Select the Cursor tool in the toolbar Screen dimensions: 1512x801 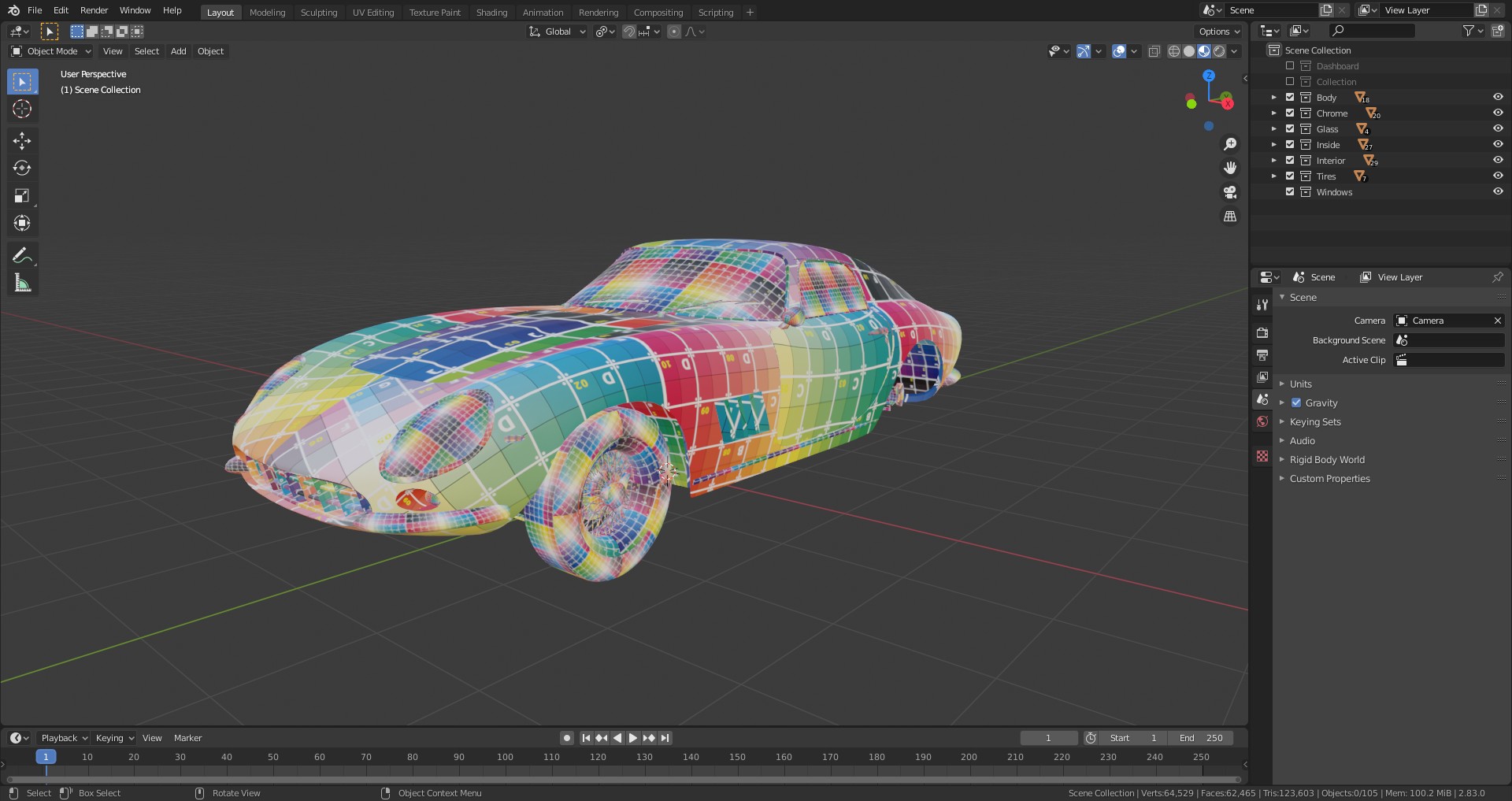tap(22, 109)
